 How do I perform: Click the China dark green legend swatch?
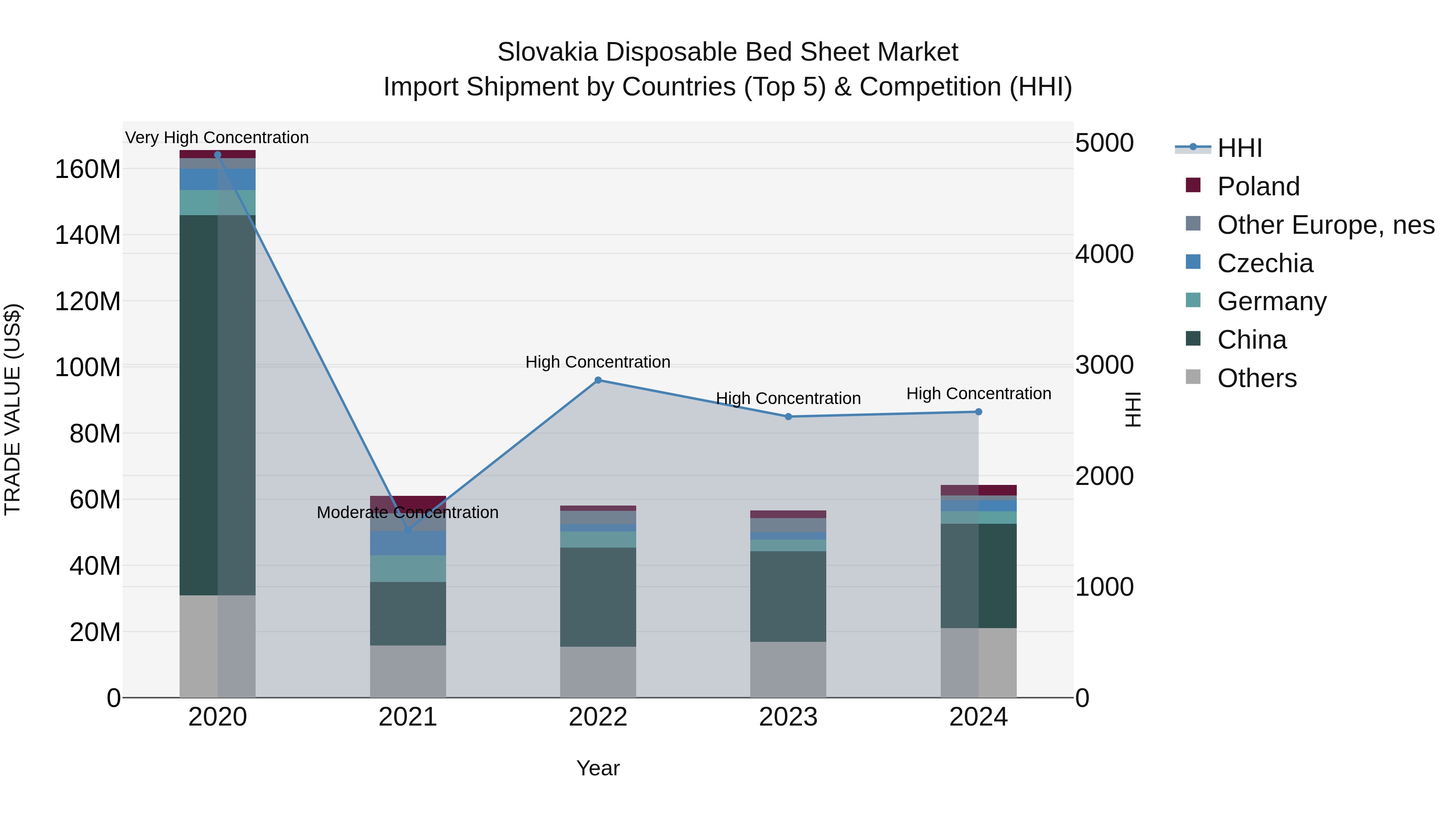click(x=1193, y=338)
